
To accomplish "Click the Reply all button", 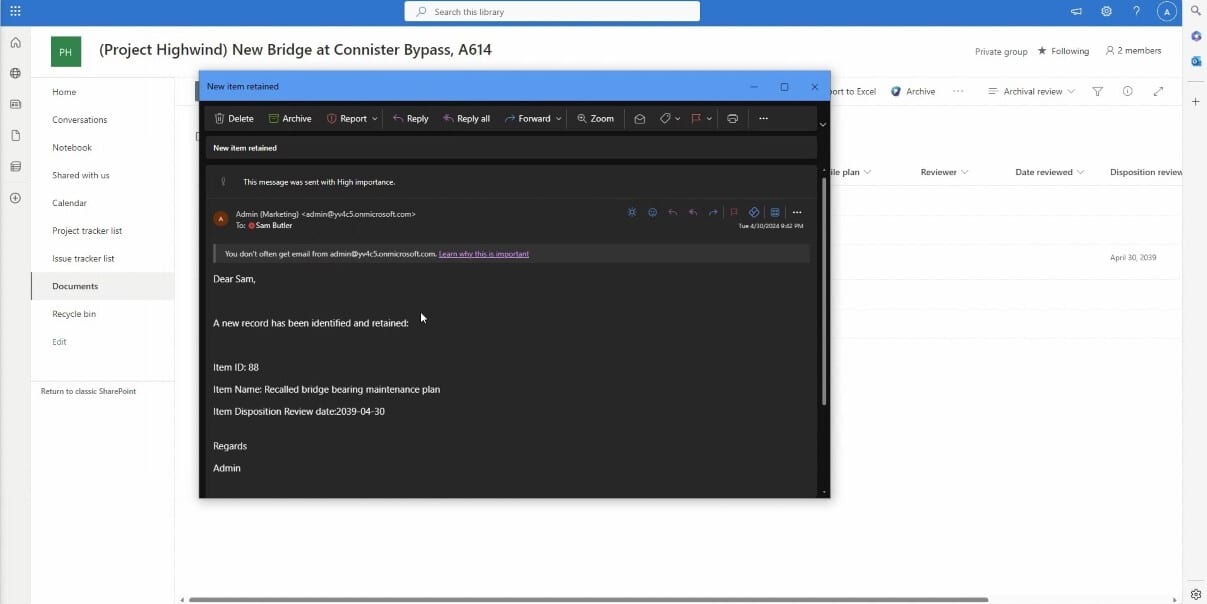I will [466, 118].
